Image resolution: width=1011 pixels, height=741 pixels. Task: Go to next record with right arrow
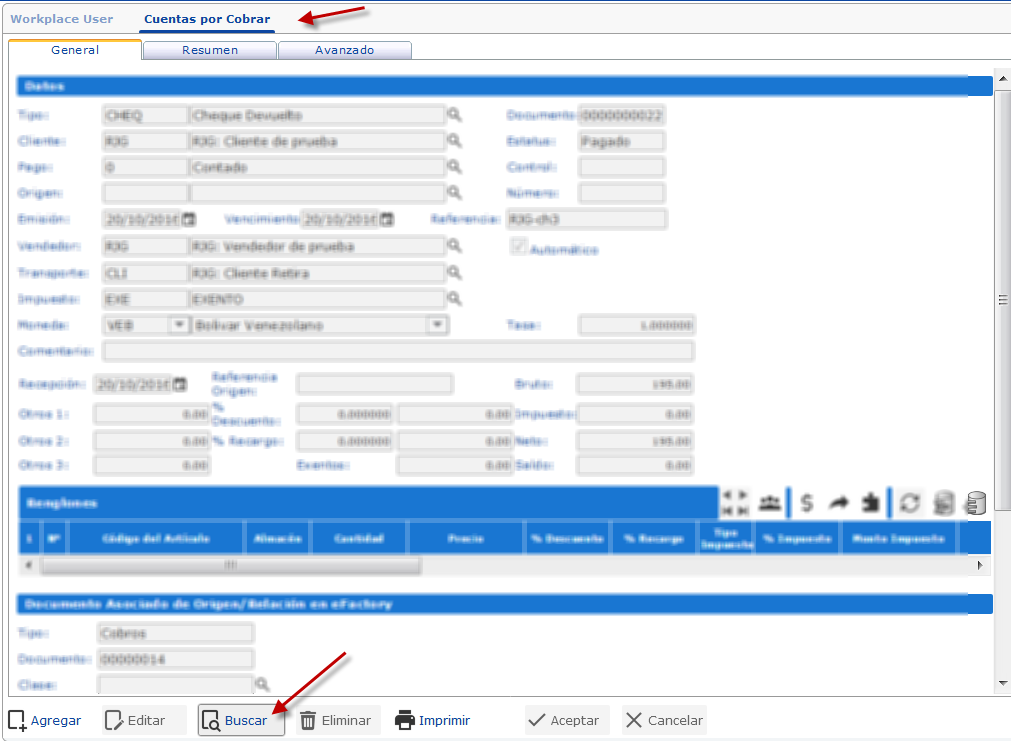743,495
